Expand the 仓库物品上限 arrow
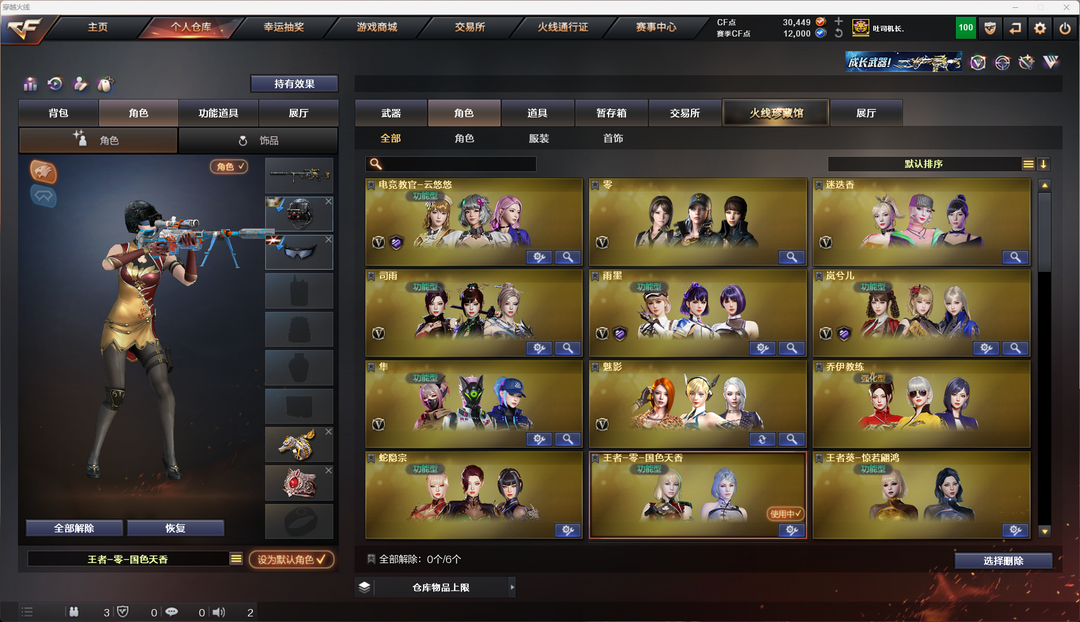 tap(512, 588)
